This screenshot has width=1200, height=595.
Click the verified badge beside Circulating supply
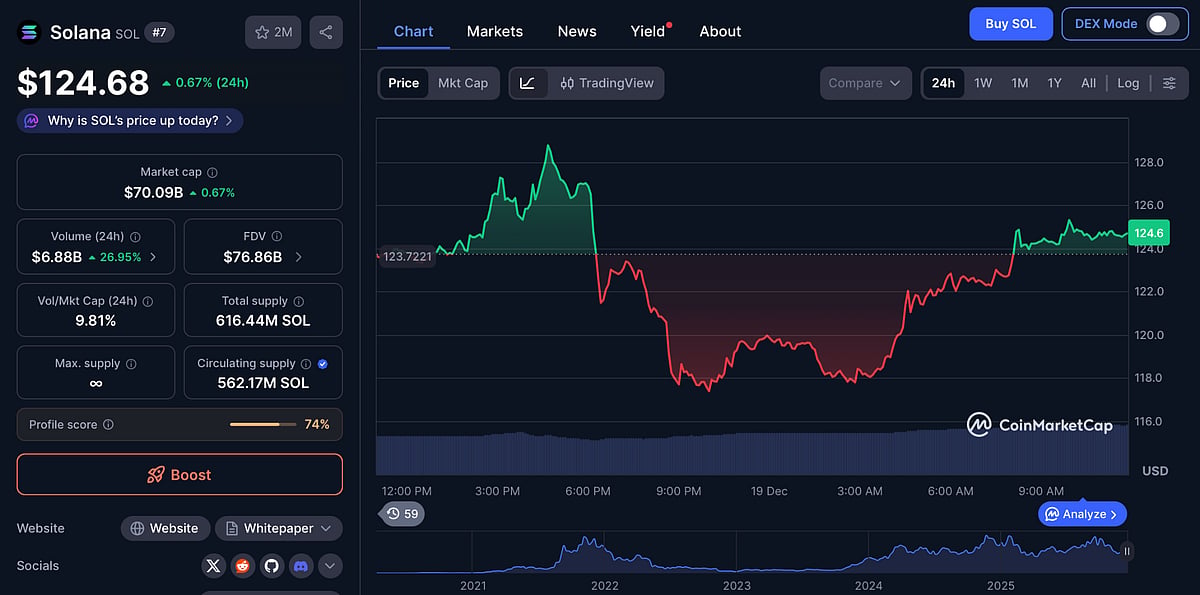coord(322,364)
